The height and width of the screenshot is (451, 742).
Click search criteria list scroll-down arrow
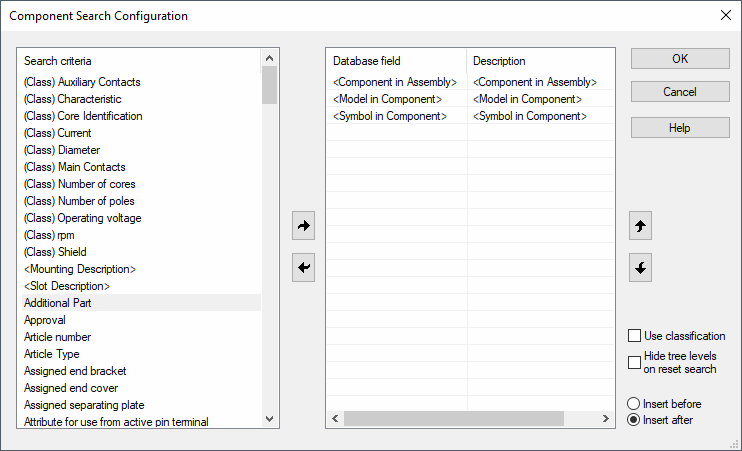[x=270, y=419]
